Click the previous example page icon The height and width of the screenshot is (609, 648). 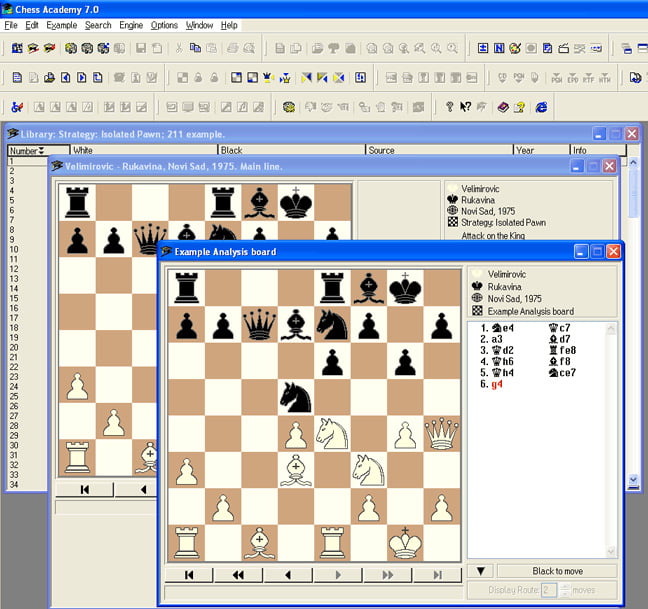point(65,77)
